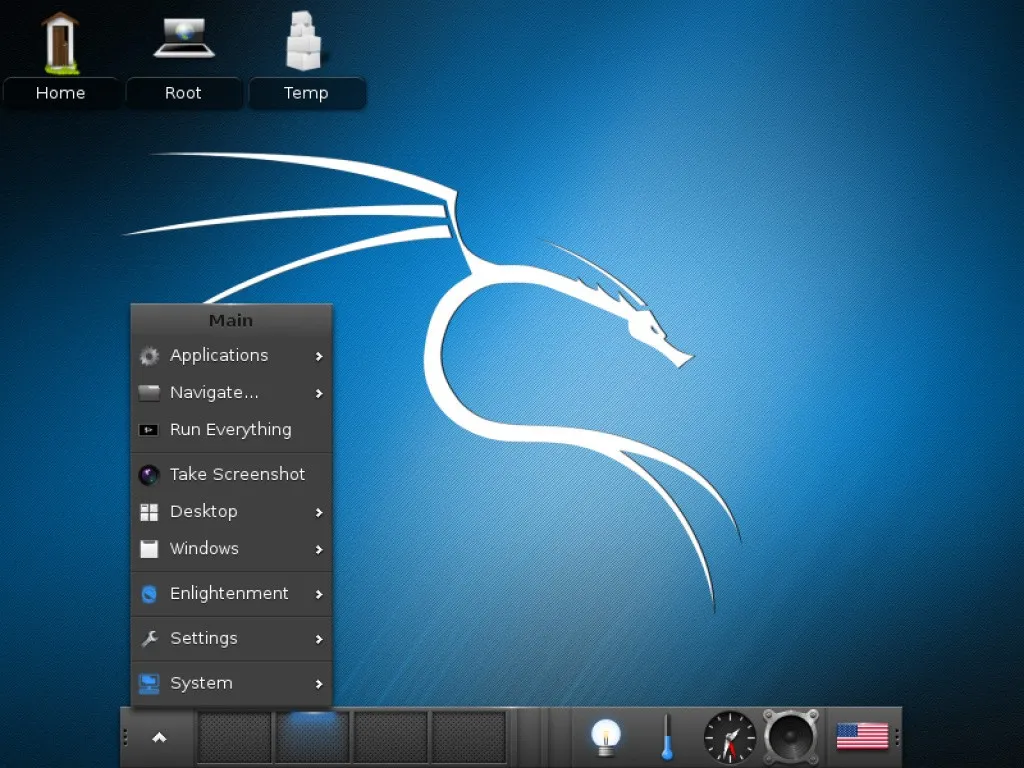Expand the System submenu arrow
1024x768 pixels.
(318, 683)
